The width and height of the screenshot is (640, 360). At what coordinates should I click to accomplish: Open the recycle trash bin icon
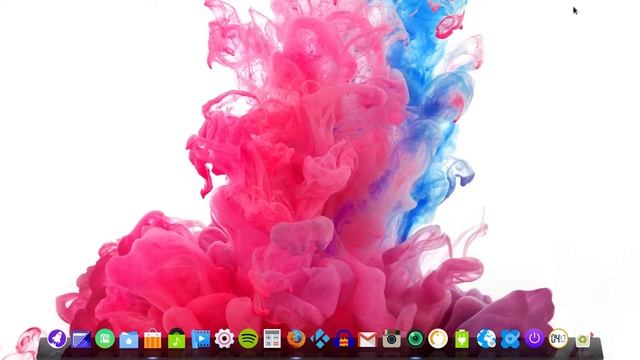pos(582,340)
